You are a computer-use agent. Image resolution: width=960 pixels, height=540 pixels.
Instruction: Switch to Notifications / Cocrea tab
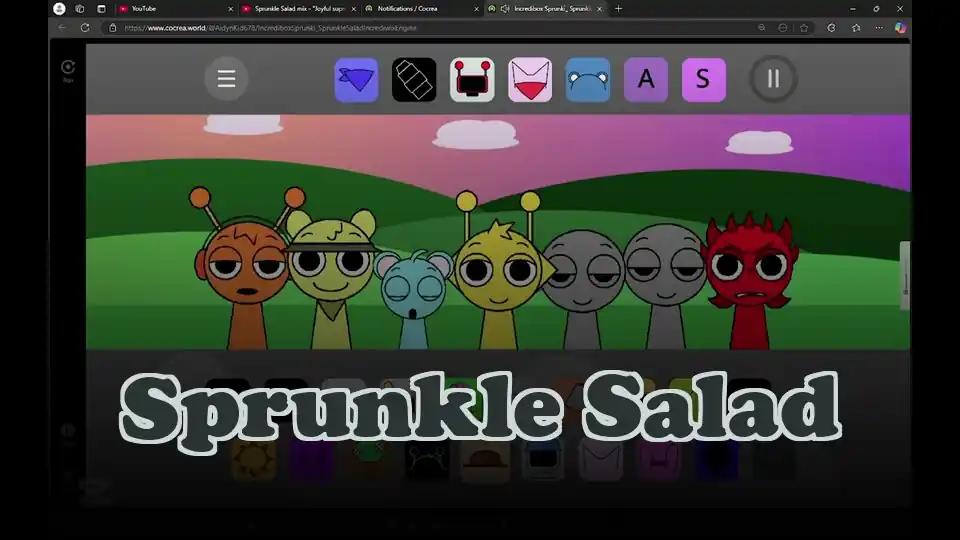pyautogui.click(x=419, y=9)
